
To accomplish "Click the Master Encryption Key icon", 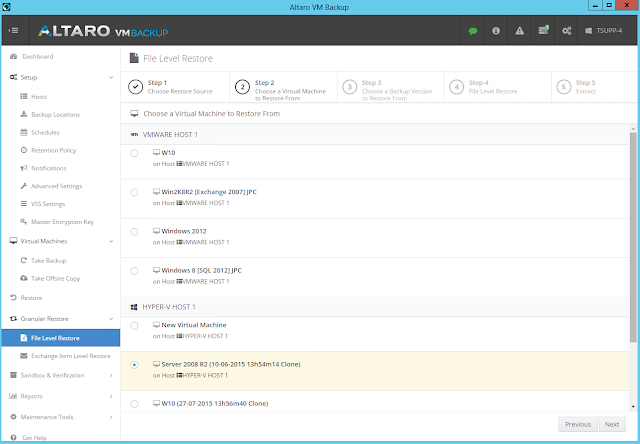I will coord(24,222).
